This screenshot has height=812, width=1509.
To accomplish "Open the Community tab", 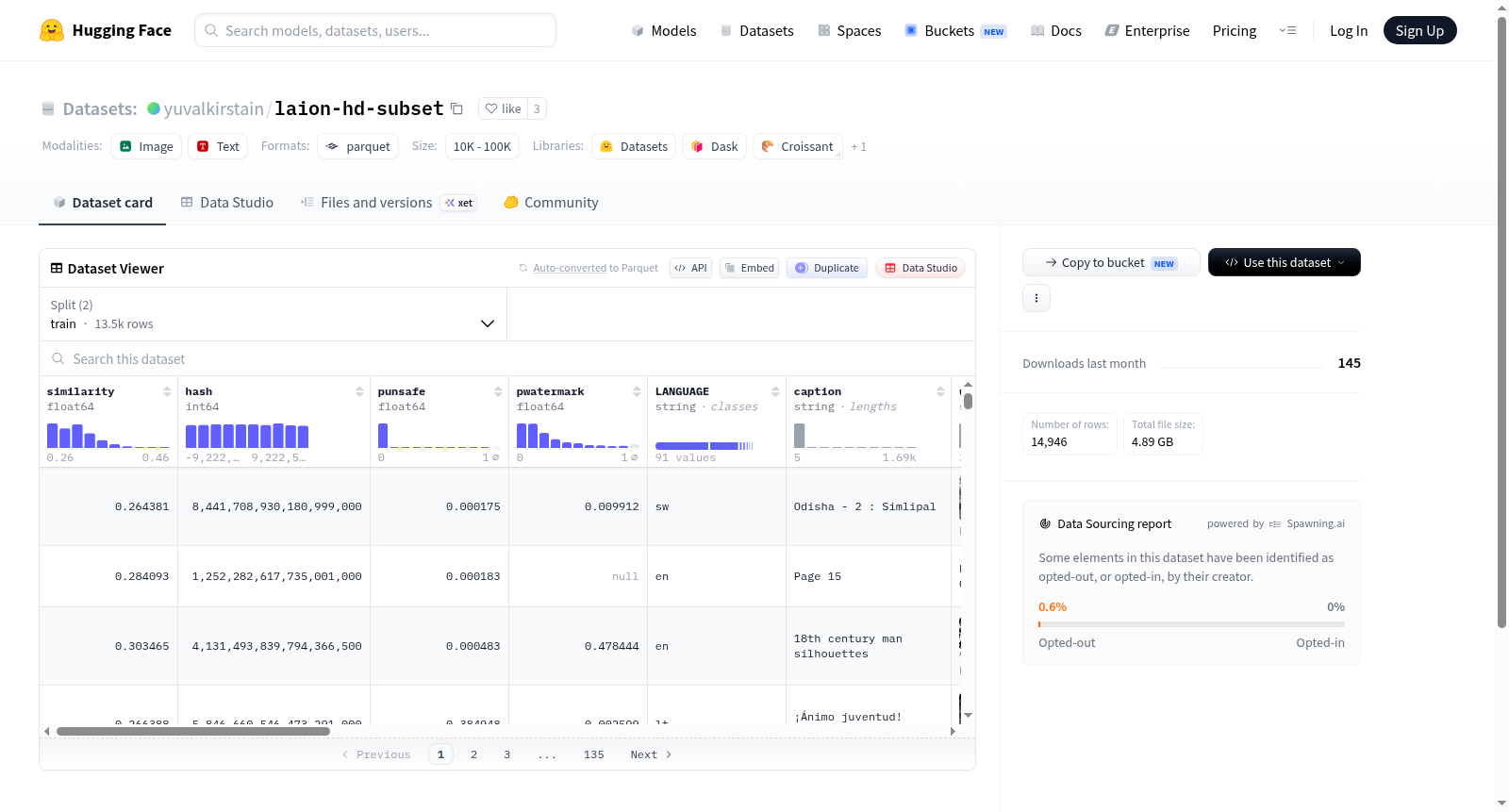I will pos(552,203).
